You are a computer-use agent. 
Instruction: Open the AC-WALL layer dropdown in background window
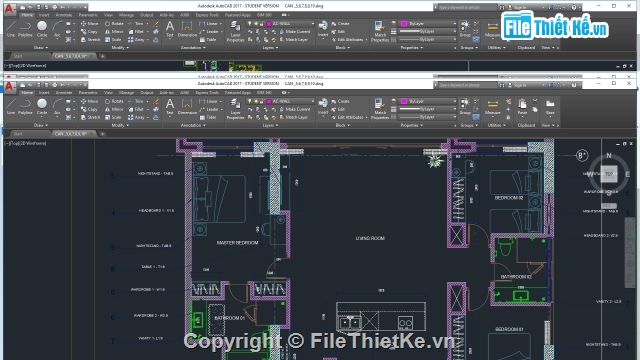click(x=313, y=24)
